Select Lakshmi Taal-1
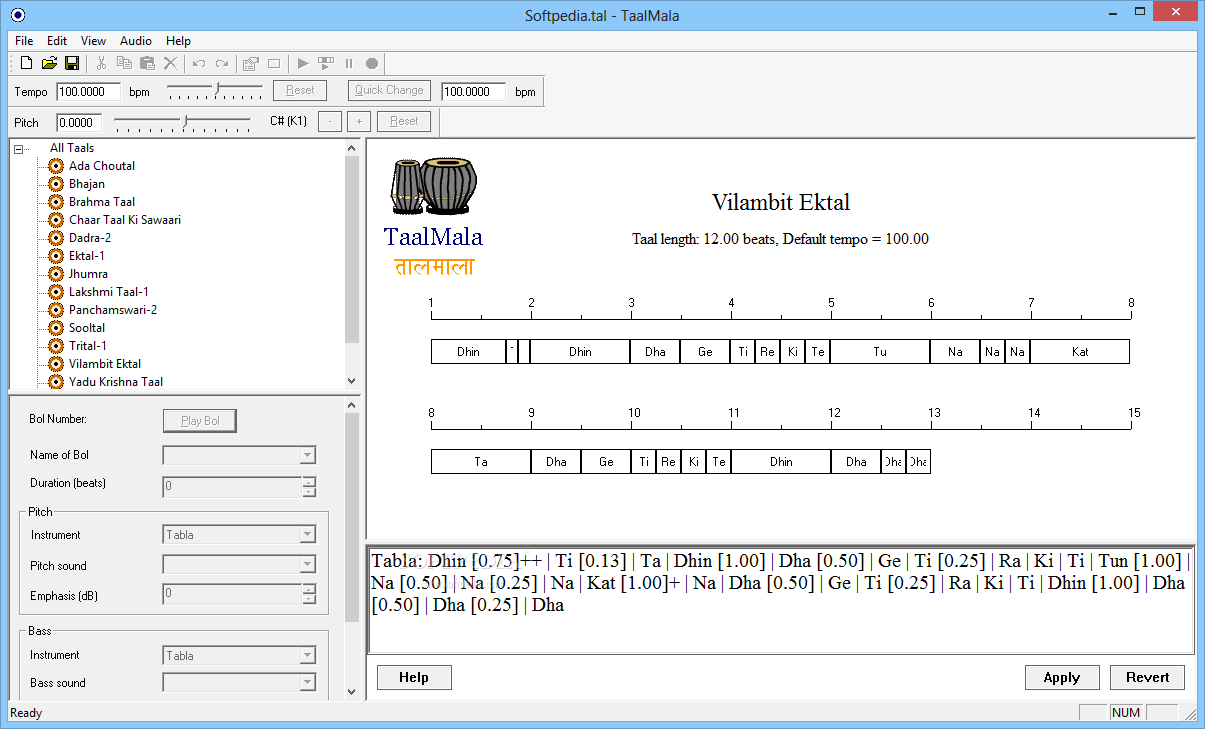The height and width of the screenshot is (729, 1205). 109,292
